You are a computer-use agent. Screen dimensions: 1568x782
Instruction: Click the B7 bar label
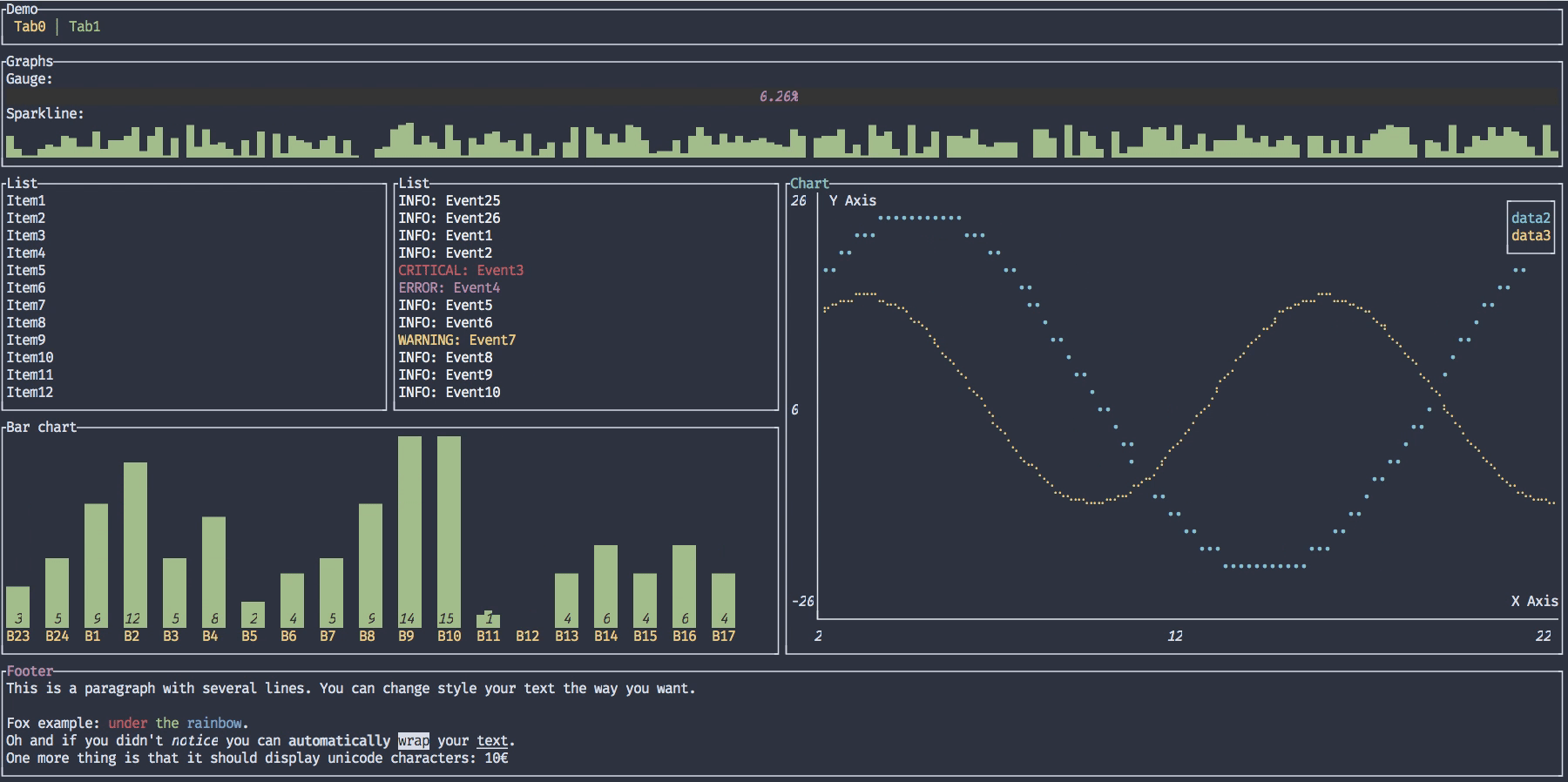328,637
